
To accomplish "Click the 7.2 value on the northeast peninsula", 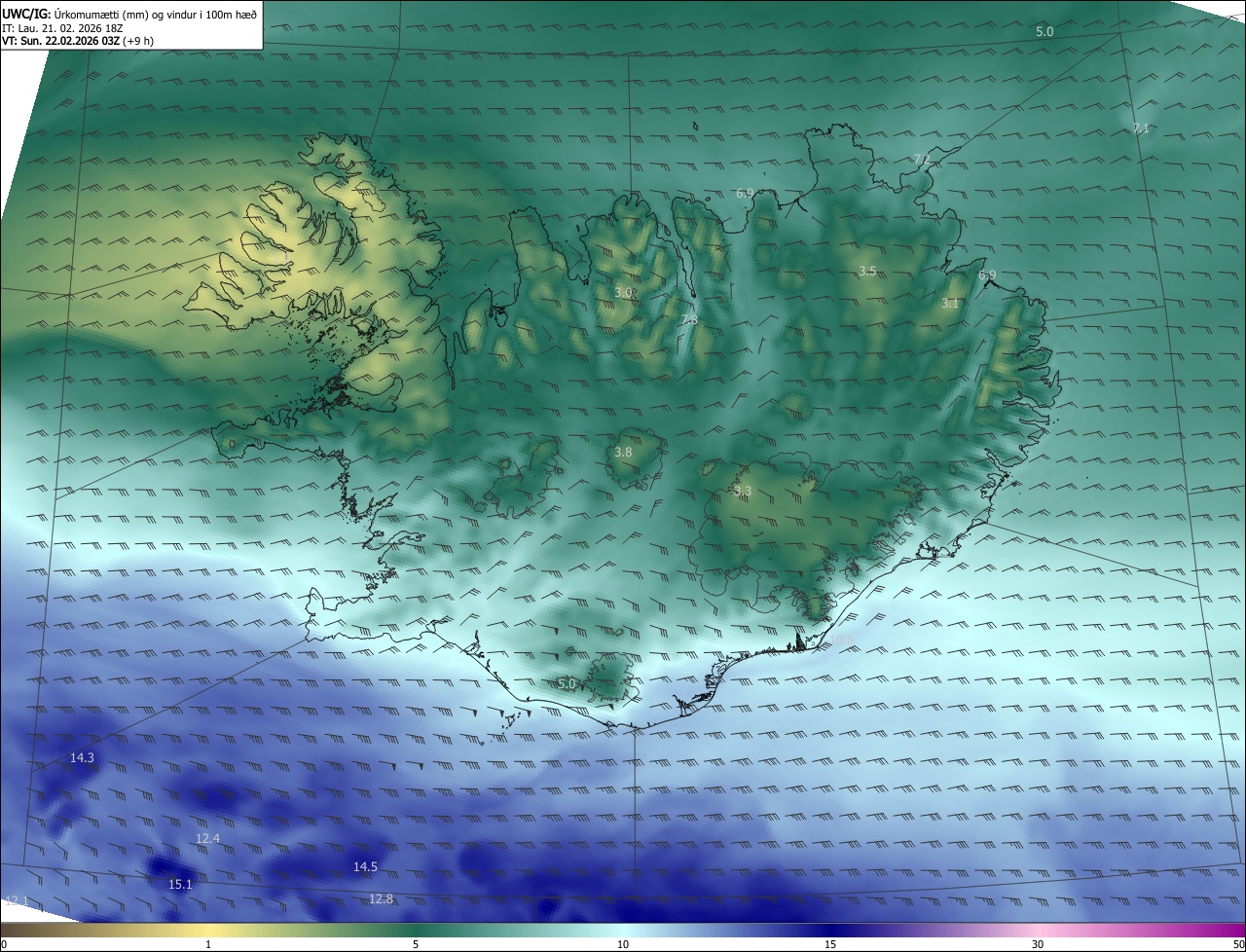I will pos(922,159).
